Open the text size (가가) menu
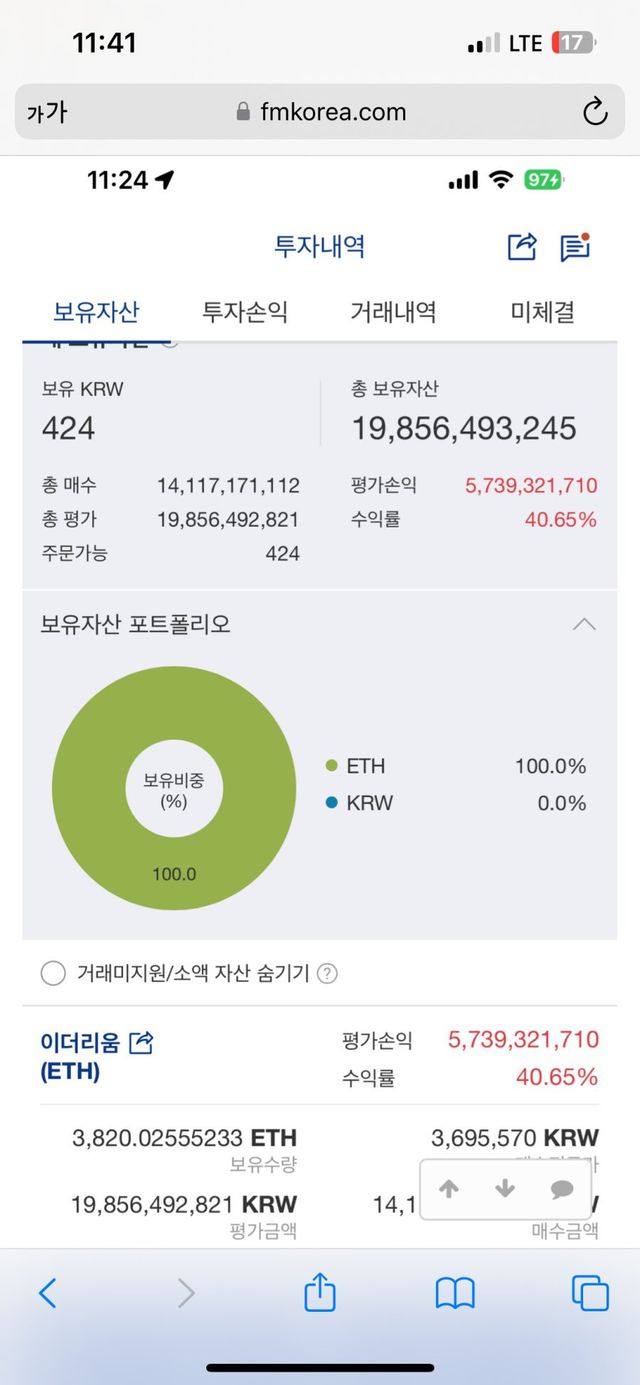Viewport: 640px width, 1385px height. (x=47, y=112)
